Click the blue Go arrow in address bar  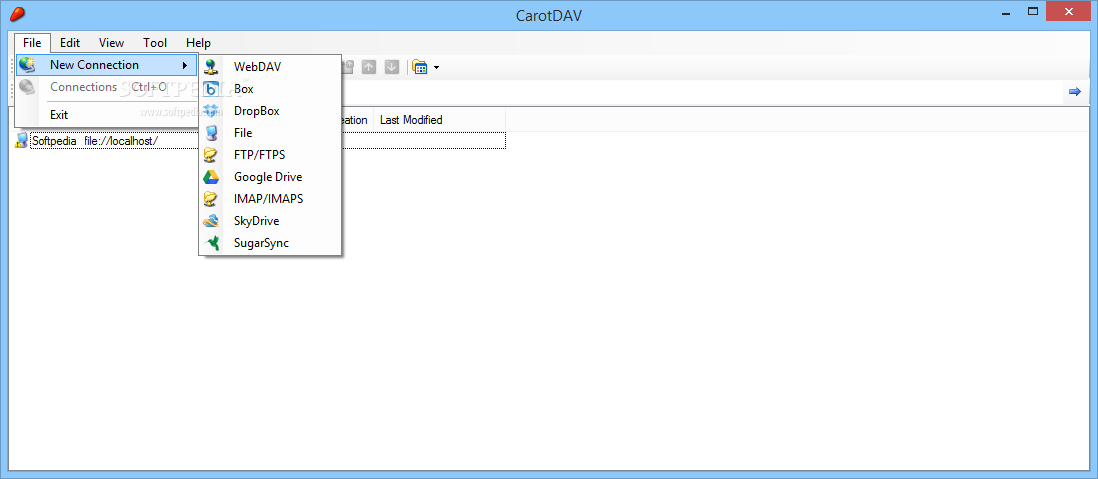1075,92
